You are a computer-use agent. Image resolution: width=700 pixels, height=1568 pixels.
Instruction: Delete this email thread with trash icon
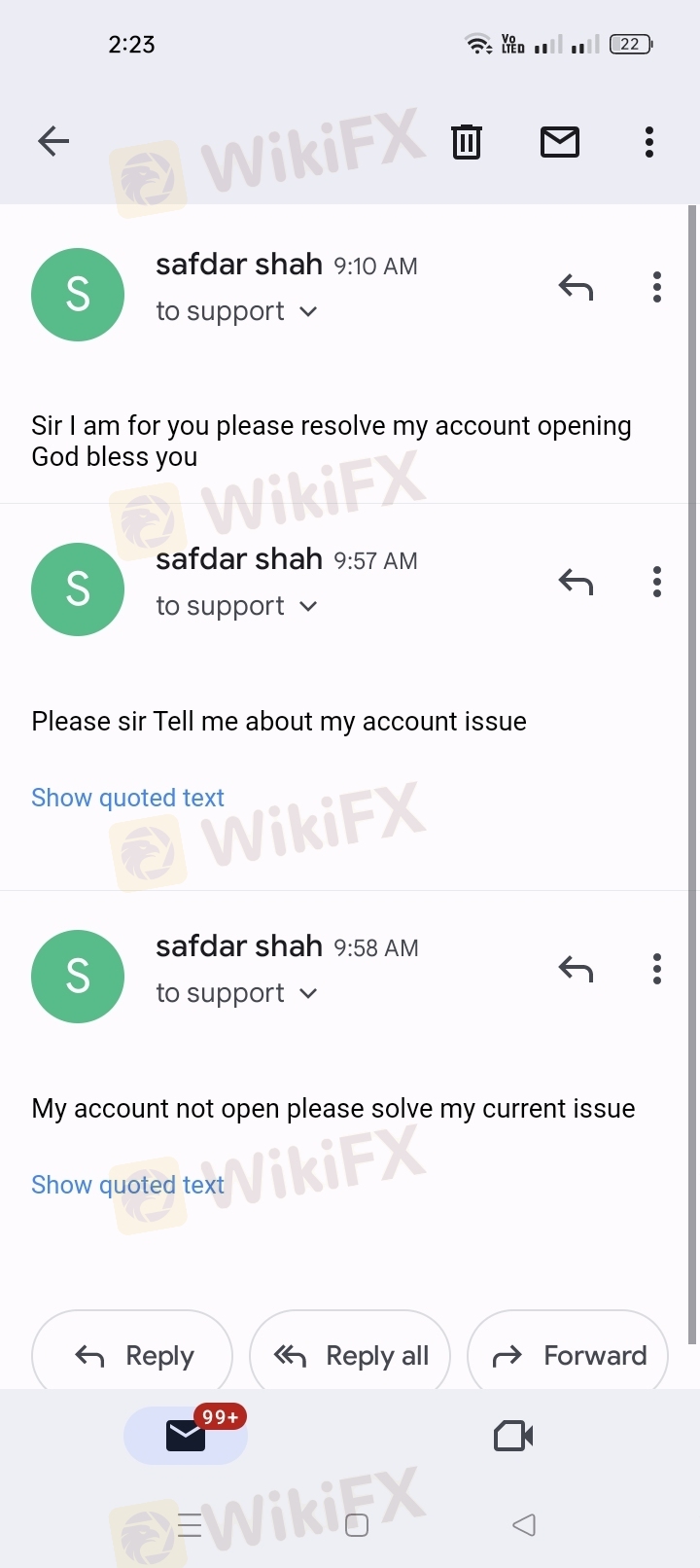(467, 142)
